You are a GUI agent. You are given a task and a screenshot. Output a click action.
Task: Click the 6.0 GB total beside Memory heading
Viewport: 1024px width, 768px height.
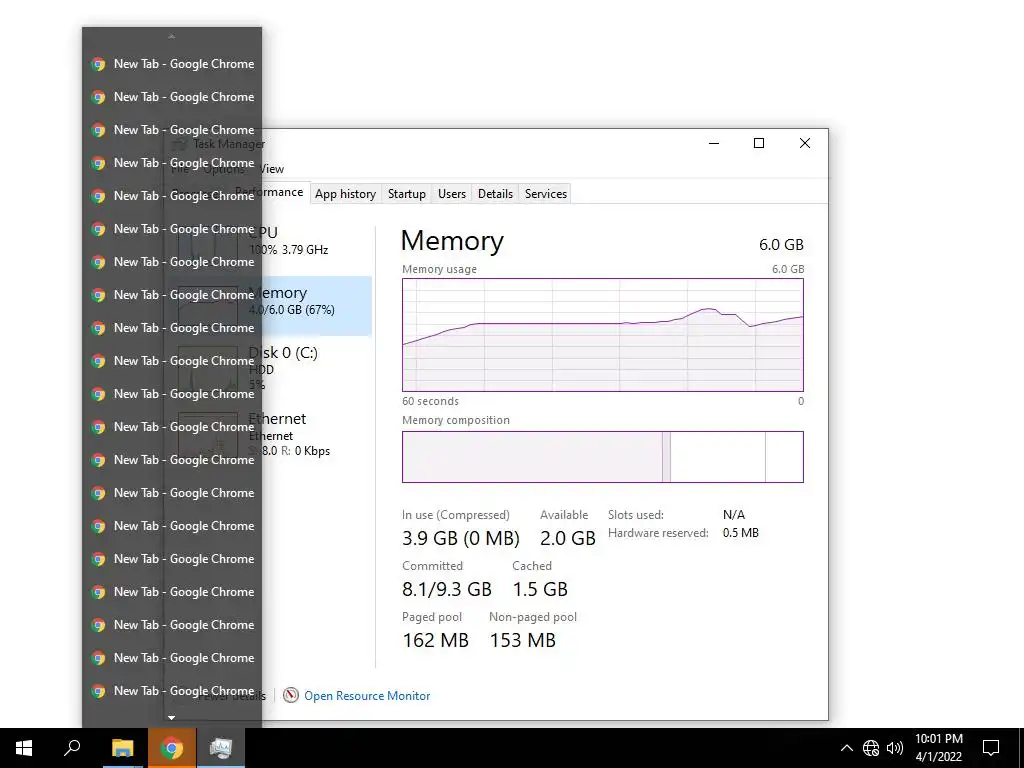coord(781,245)
